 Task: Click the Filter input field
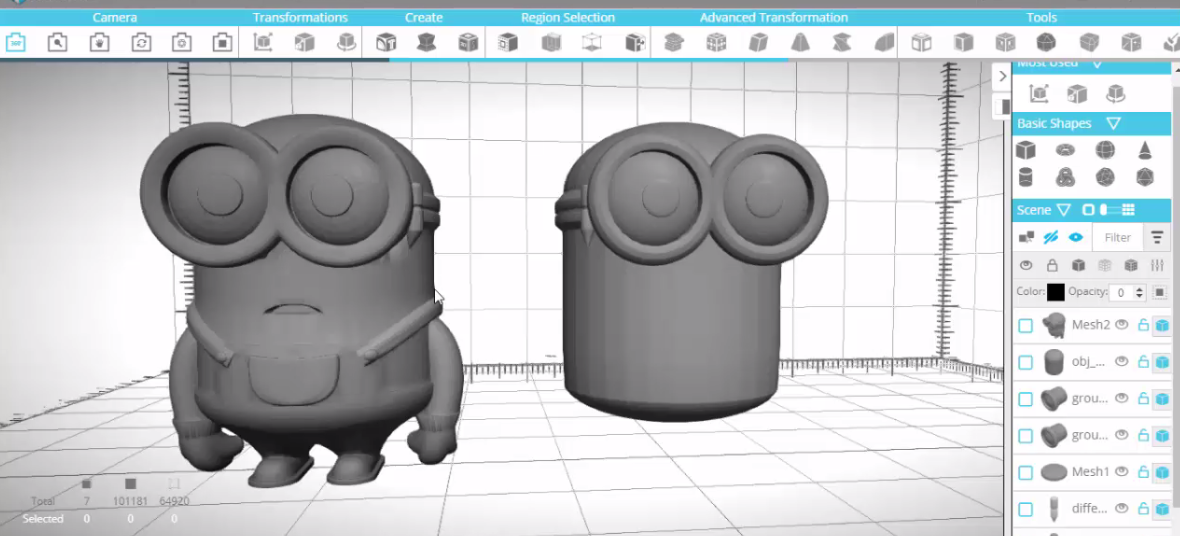coord(1118,237)
